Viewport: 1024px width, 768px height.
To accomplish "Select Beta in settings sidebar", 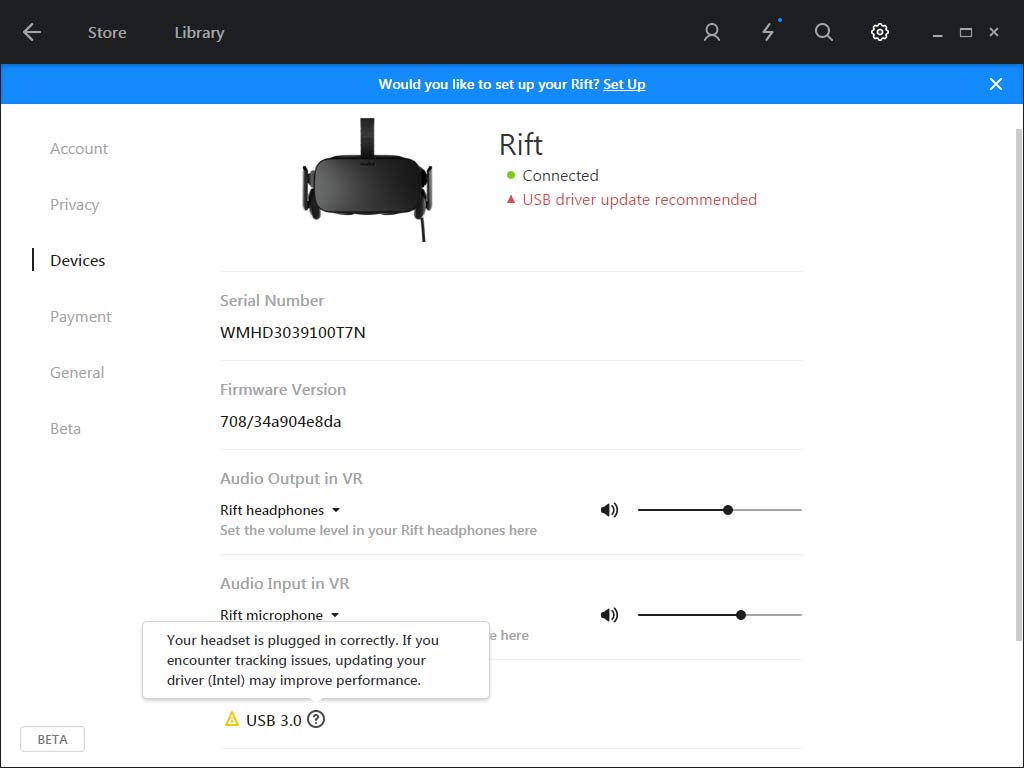I will (x=65, y=429).
